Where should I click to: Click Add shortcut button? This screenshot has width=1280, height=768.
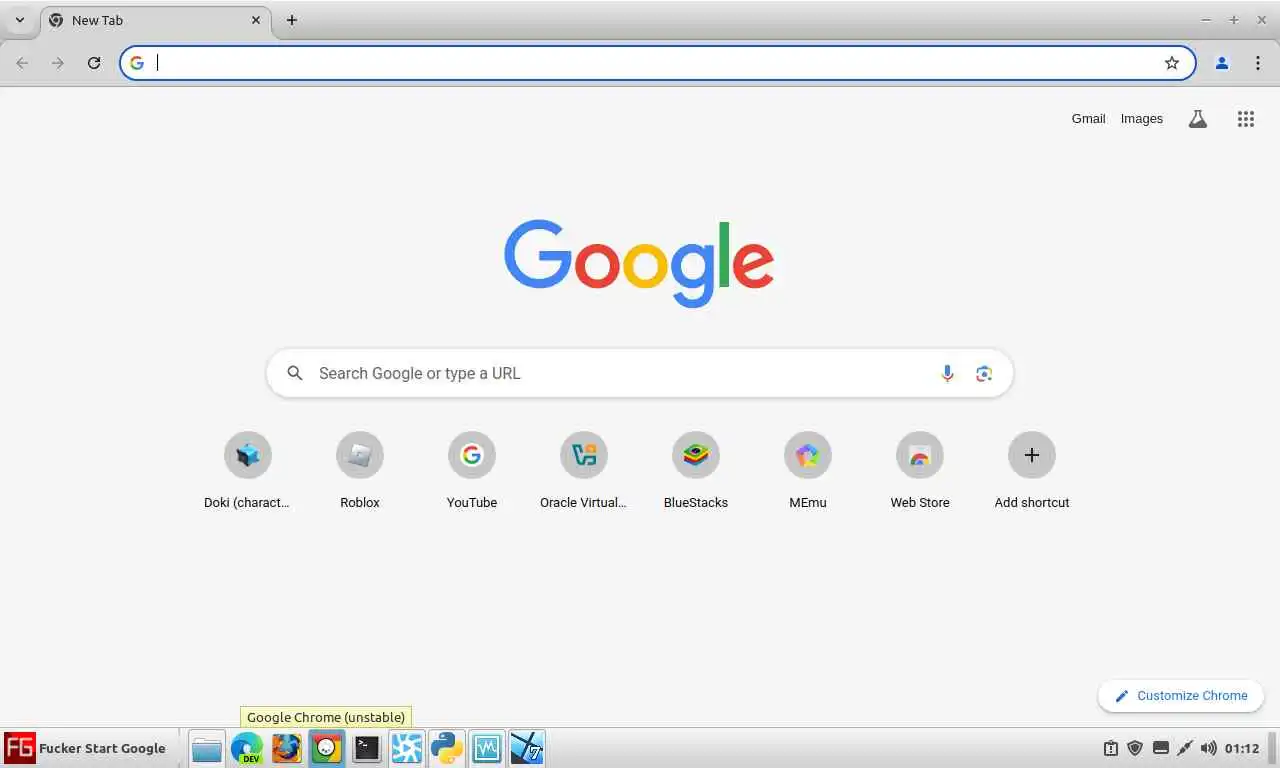click(x=1032, y=471)
